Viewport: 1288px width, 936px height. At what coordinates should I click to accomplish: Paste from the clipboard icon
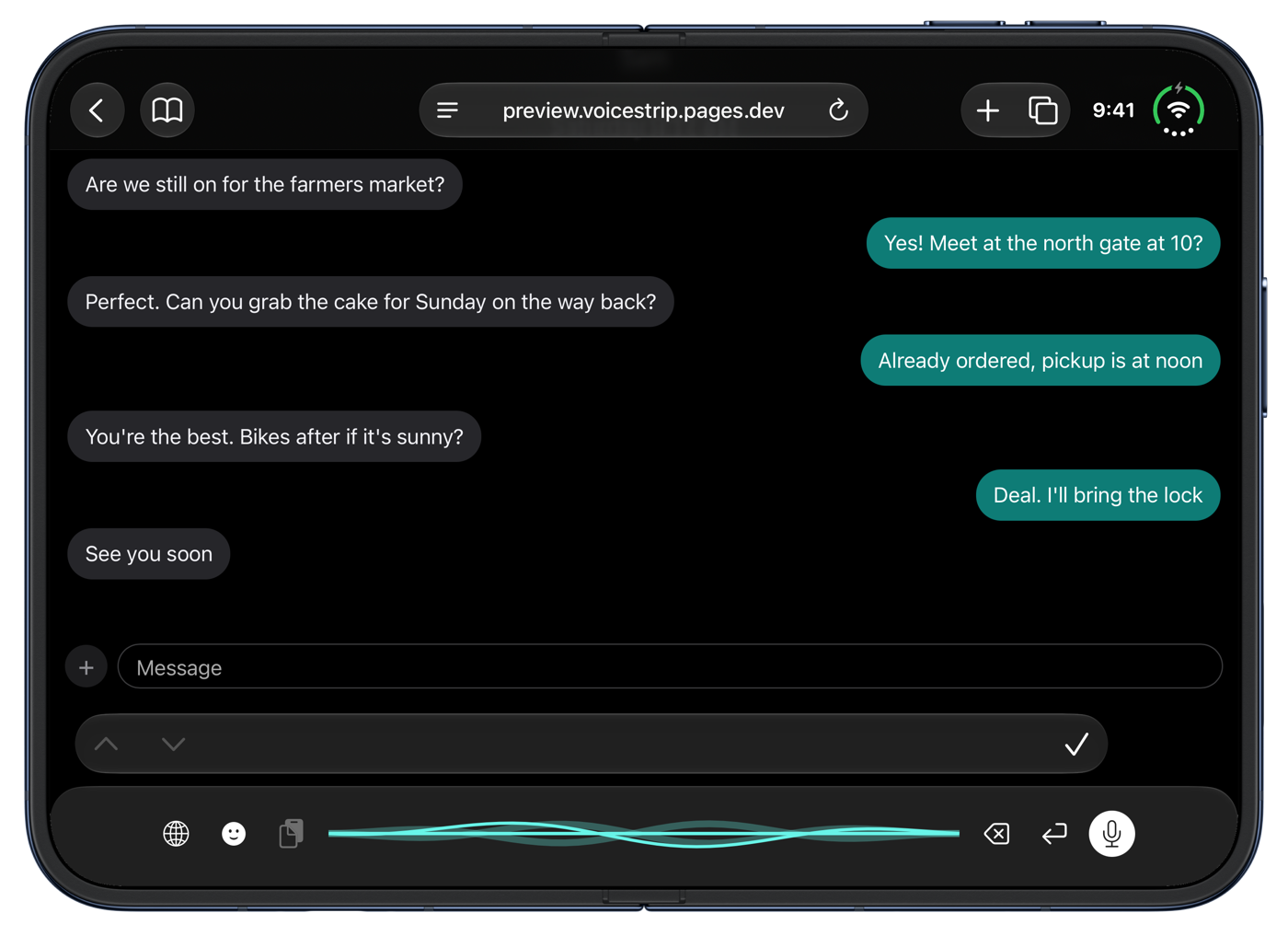tap(292, 834)
